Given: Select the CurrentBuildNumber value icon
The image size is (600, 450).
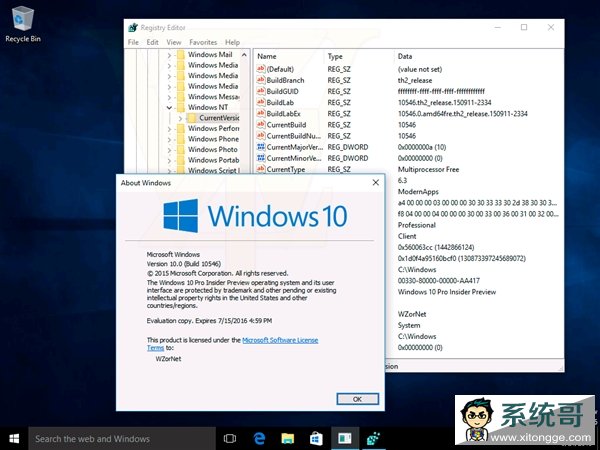Looking at the screenshot, I should [x=261, y=135].
